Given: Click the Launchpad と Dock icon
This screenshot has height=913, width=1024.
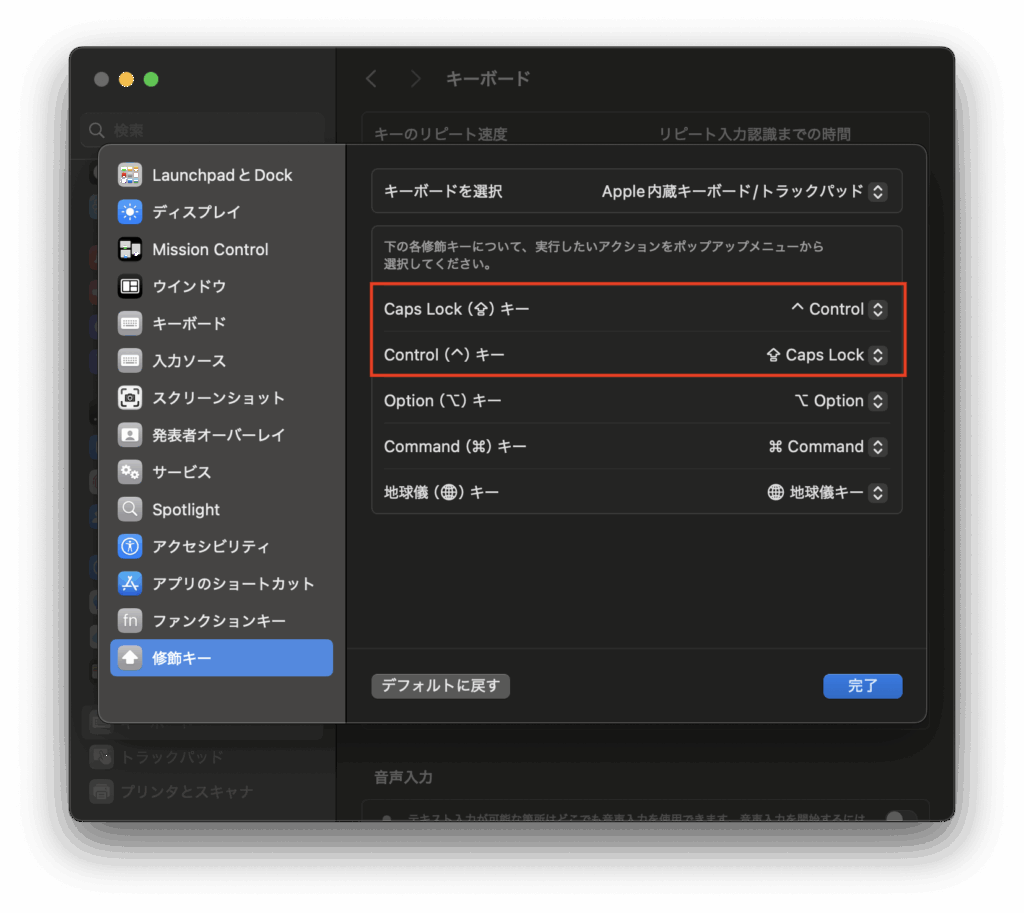Looking at the screenshot, I should click(130, 175).
